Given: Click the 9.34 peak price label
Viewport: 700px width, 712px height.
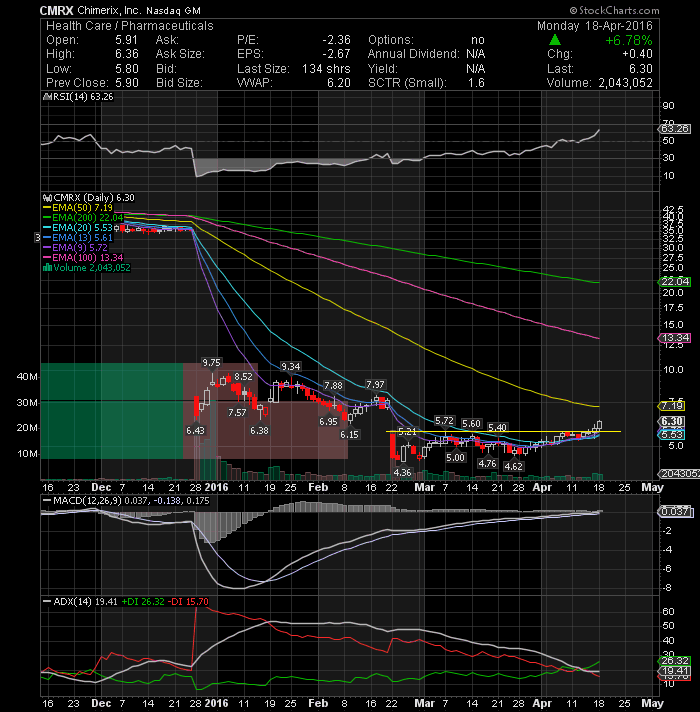Looking at the screenshot, I should (291, 366).
